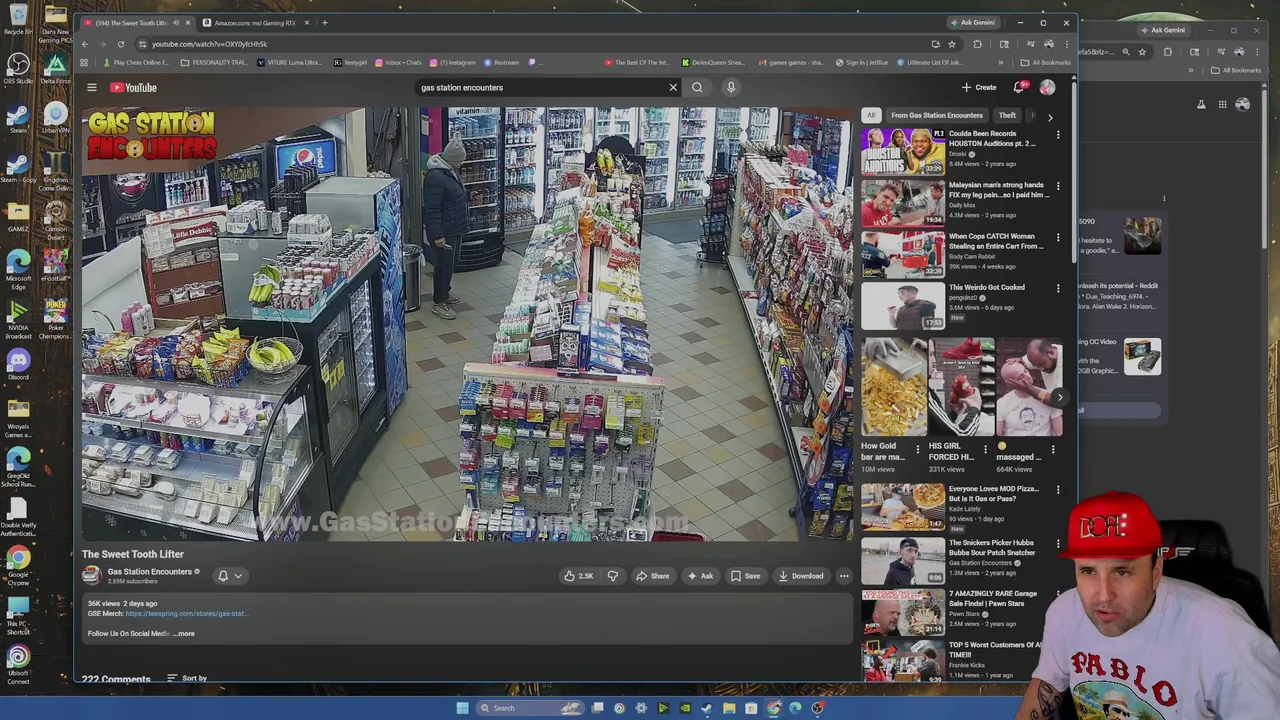Open the Sort by comments dropdown
The height and width of the screenshot is (720, 1280).
point(187,679)
